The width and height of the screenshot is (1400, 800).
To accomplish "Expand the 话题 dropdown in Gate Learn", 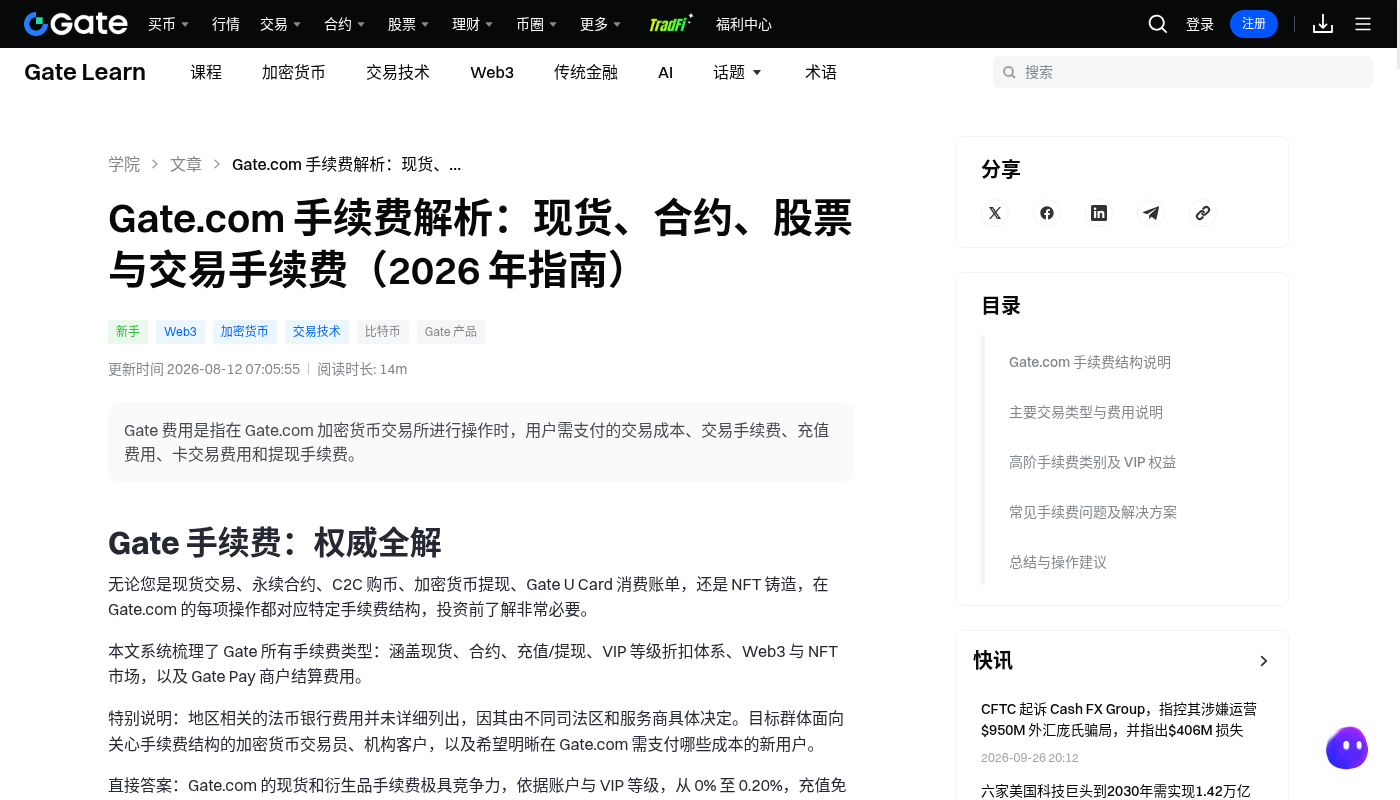I will pyautogui.click(x=738, y=72).
